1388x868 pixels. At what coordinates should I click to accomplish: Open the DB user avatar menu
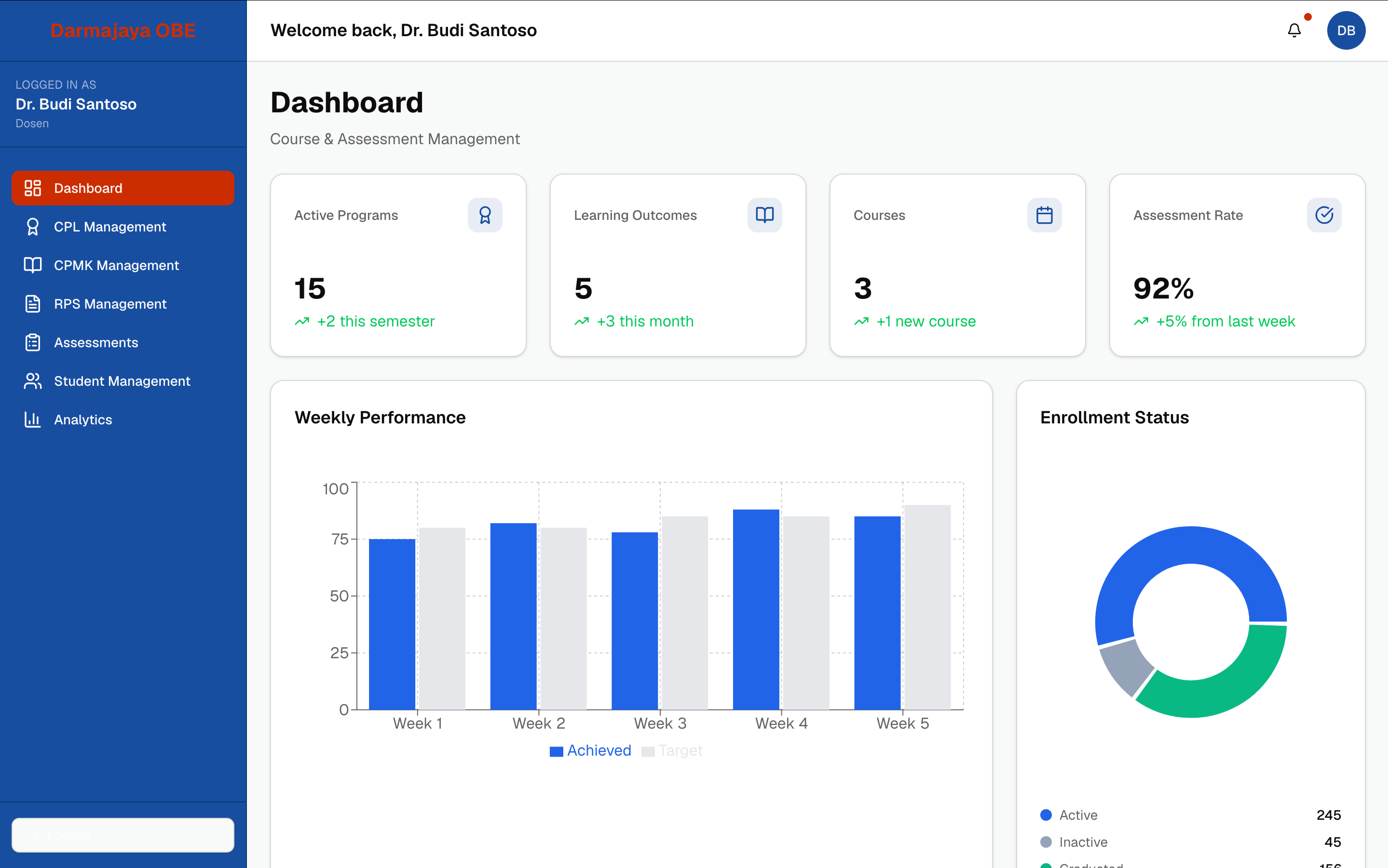pos(1346,30)
